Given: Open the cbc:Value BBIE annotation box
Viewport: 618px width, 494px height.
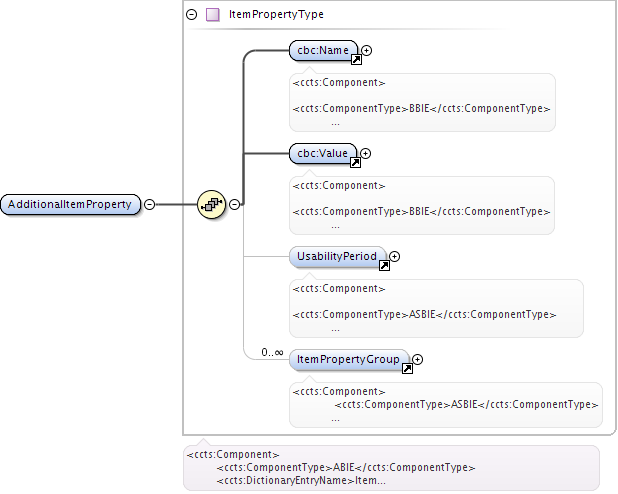Looking at the screenshot, I should coord(422,205).
